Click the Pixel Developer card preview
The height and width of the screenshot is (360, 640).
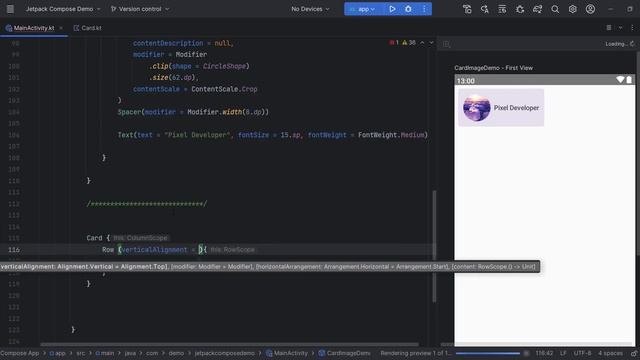(x=501, y=108)
